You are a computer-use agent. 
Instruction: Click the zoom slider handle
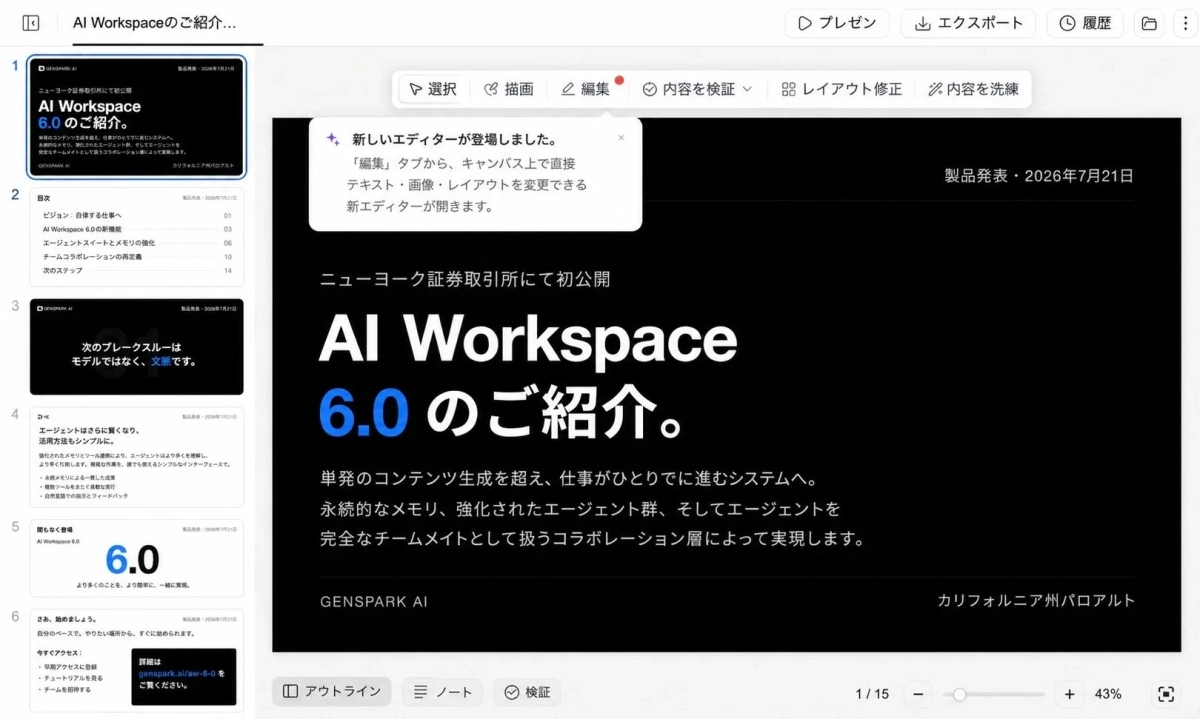click(x=959, y=694)
